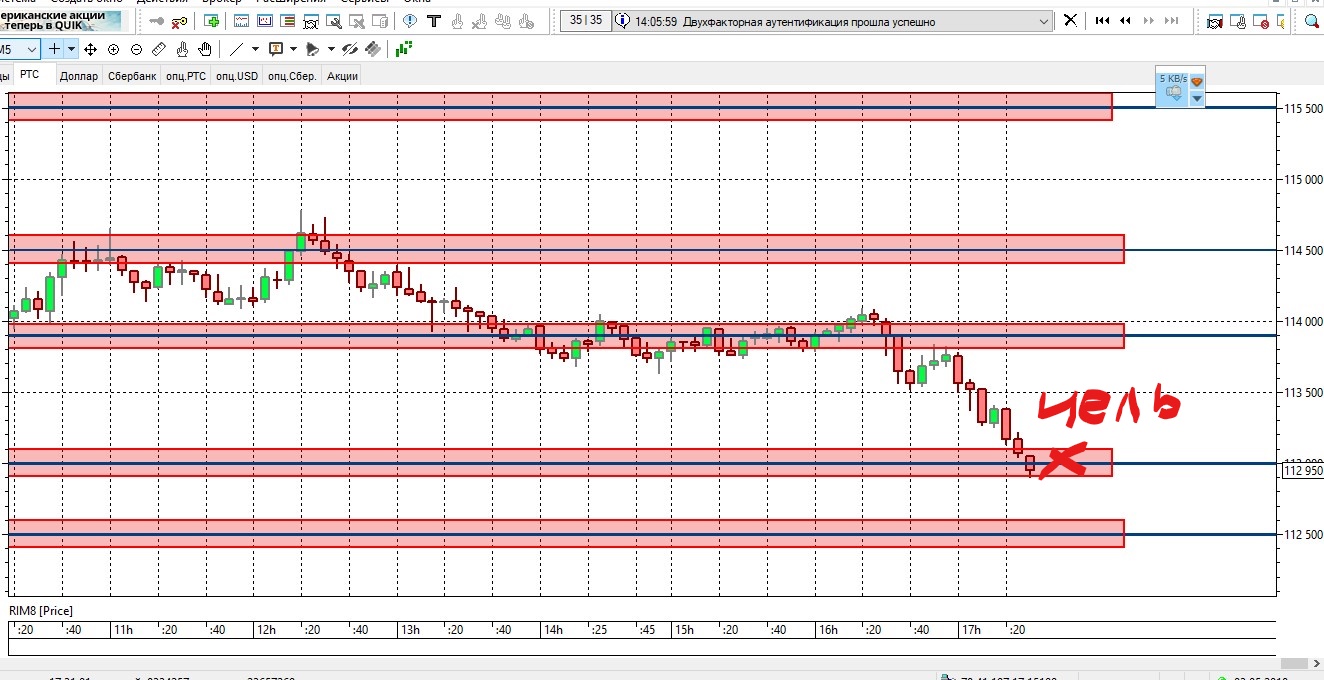Click the RIM8 [Price] chart label
Viewport: 1324px width, 680px height.
[41, 610]
